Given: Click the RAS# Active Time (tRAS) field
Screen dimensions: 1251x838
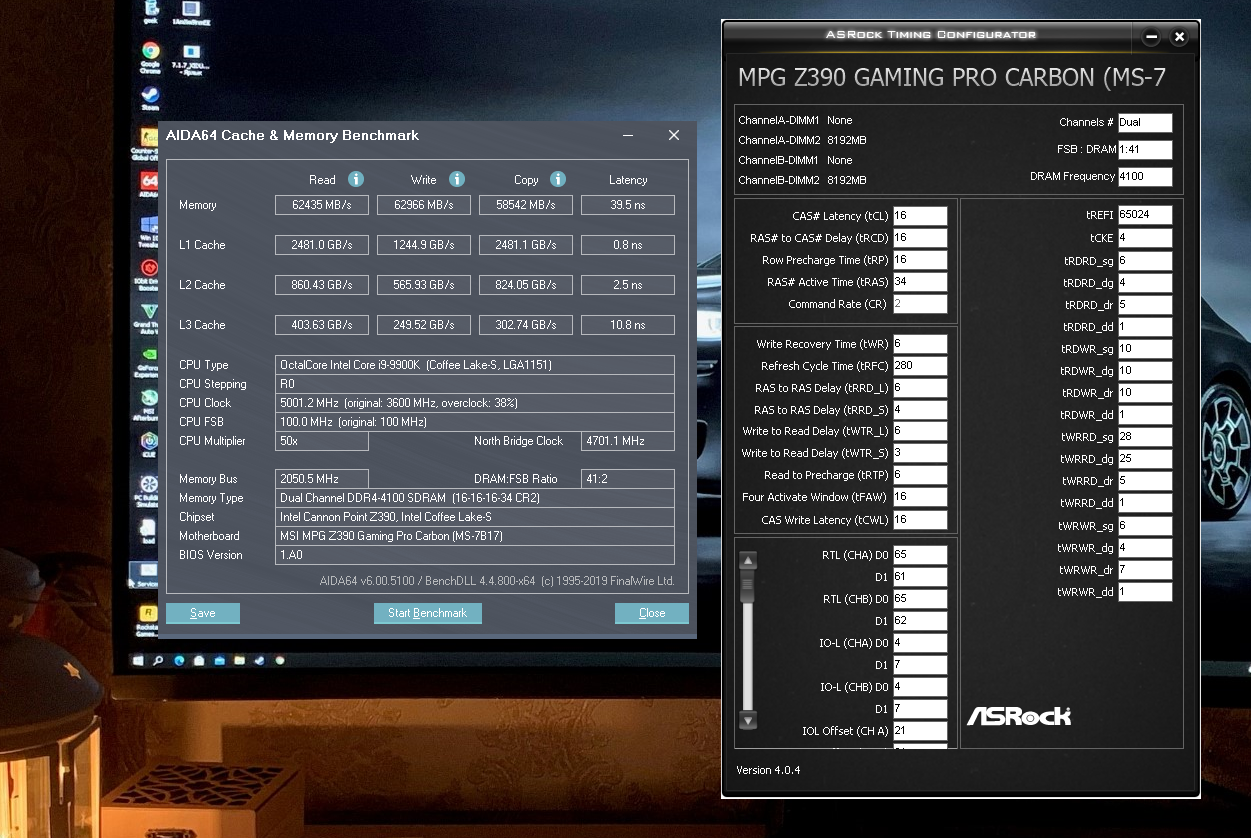Looking at the screenshot, I should 920,282.
